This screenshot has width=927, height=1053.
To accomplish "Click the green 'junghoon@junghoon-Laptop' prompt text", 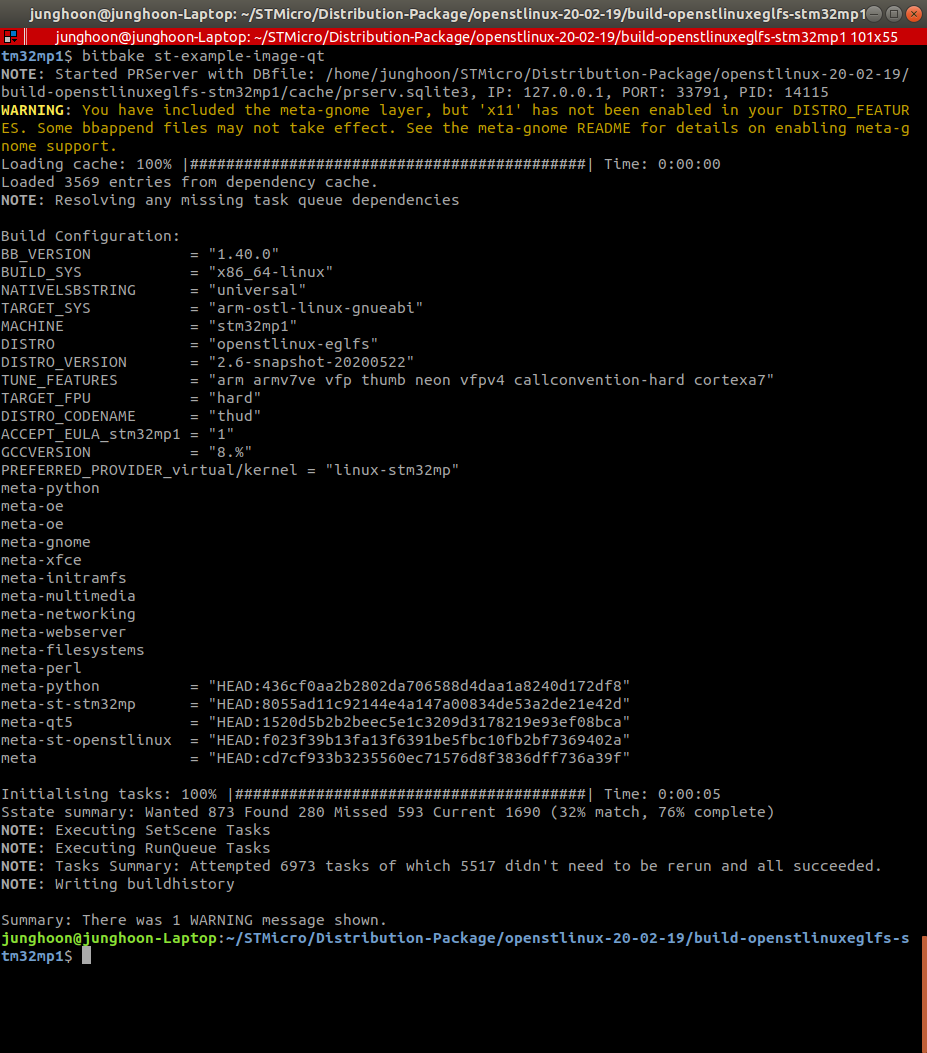I will coord(109,938).
